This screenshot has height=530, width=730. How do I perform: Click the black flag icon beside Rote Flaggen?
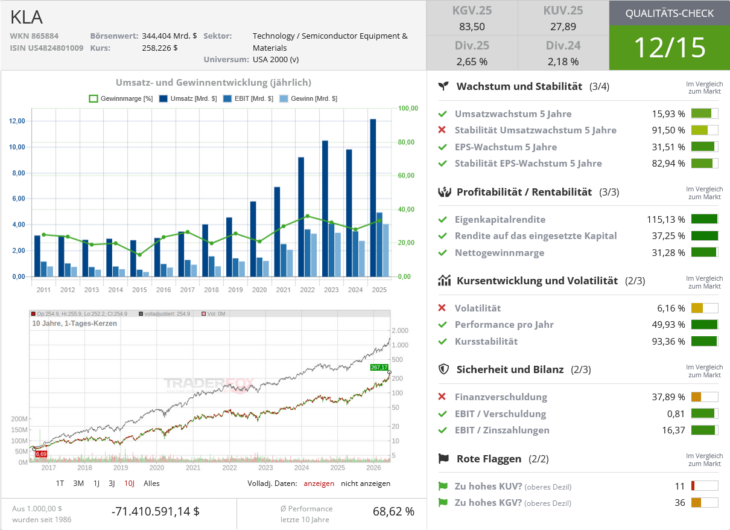click(x=444, y=459)
